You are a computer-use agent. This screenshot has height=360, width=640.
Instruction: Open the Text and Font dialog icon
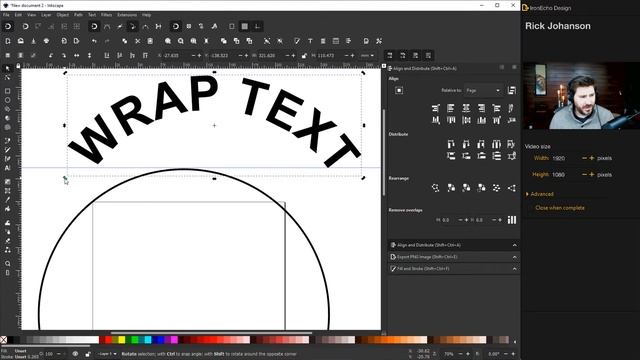[310, 41]
